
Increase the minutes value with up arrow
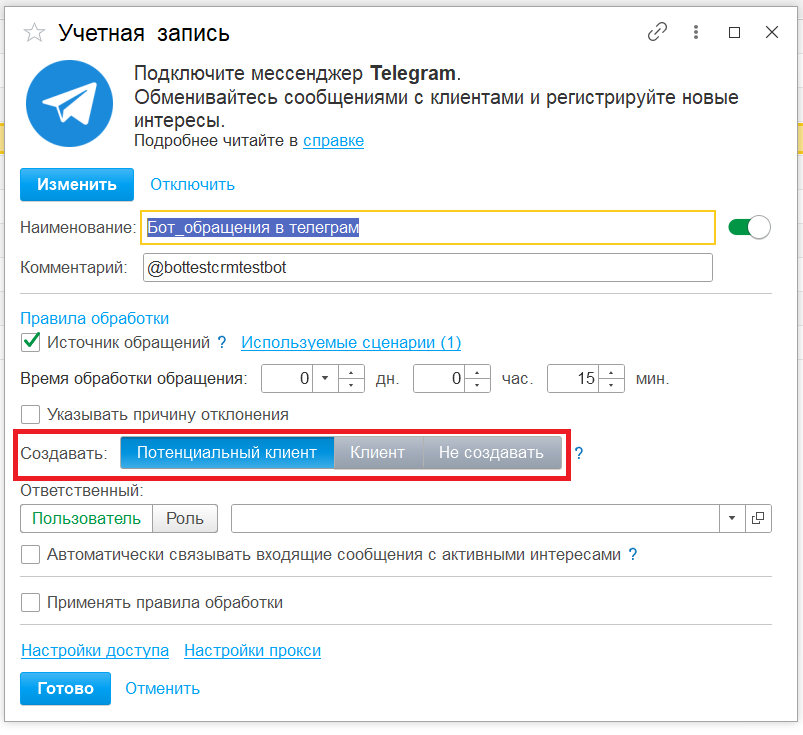point(611,372)
